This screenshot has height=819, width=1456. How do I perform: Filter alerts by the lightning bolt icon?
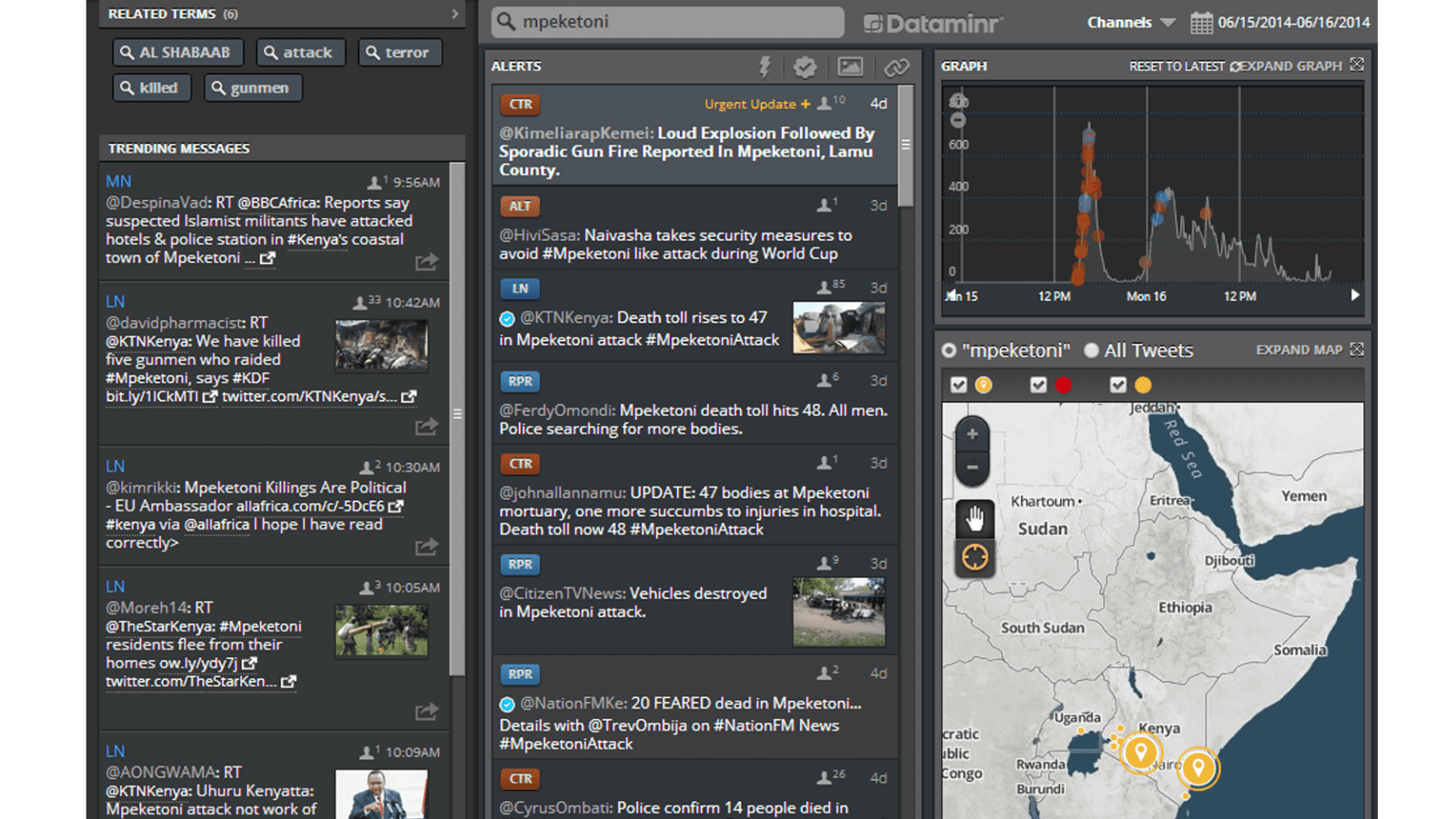(x=764, y=66)
